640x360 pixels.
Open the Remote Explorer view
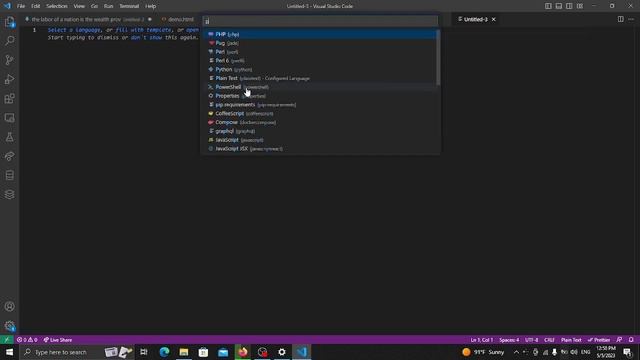[9, 118]
